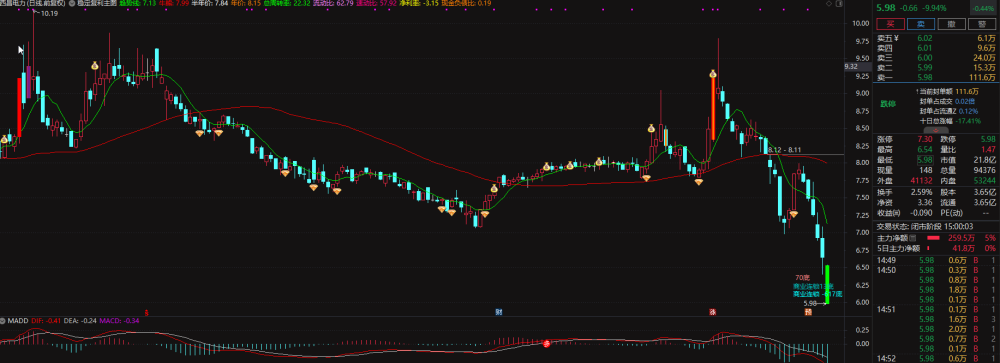This screenshot has height=363, width=1000.
Task: Open settings icon beside 稳定复利主图 indicator
Action: [73, 3]
